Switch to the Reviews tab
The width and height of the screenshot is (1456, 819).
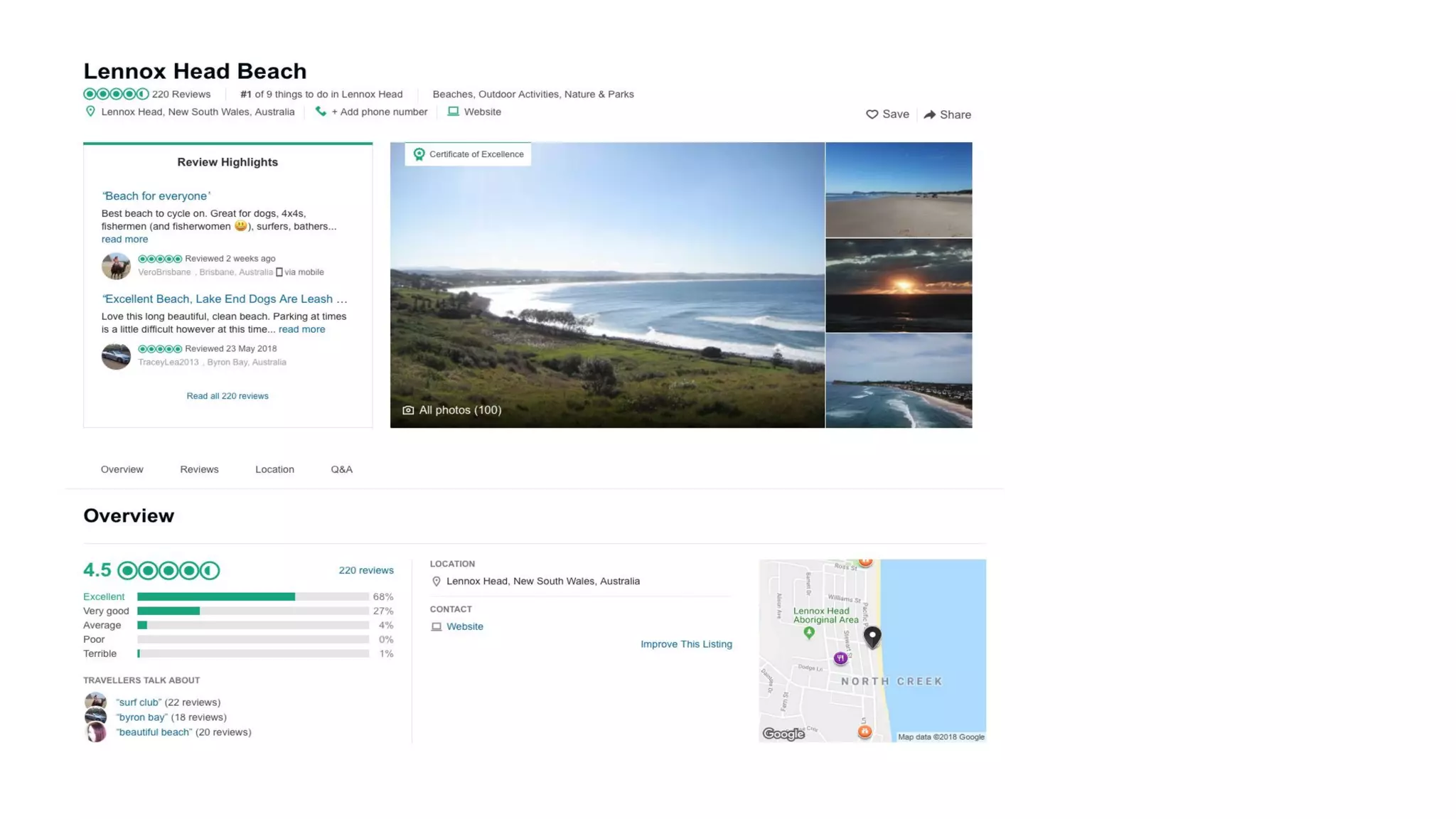point(199,469)
